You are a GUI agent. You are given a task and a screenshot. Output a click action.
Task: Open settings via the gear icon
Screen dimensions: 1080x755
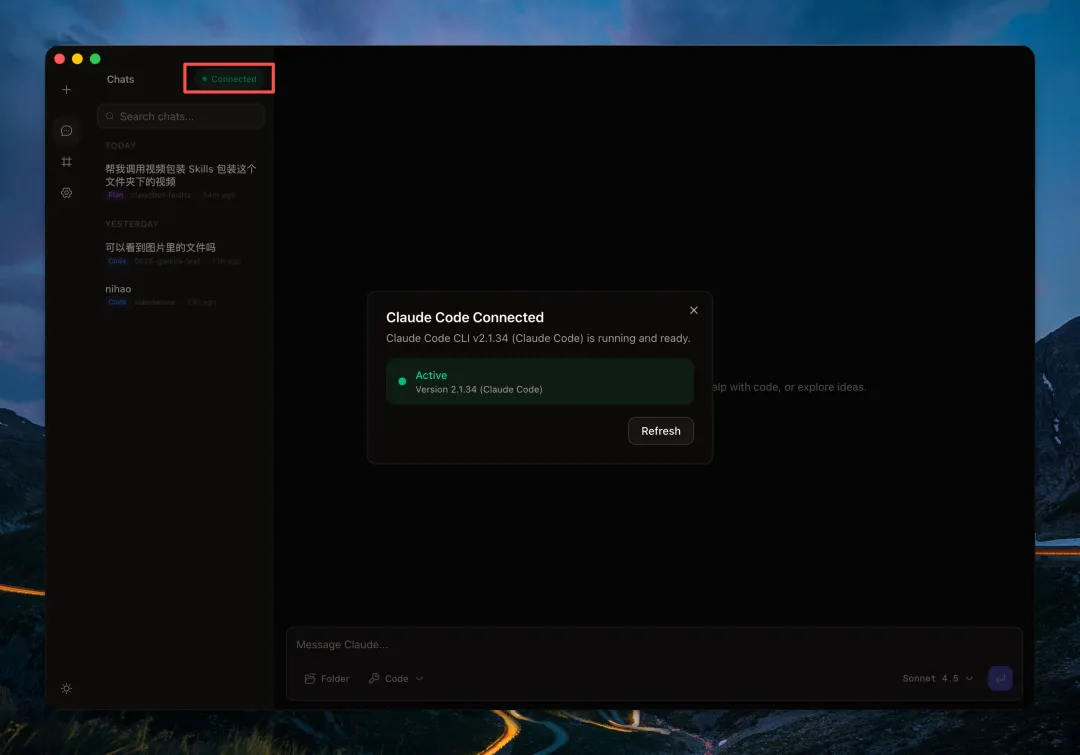(67, 193)
